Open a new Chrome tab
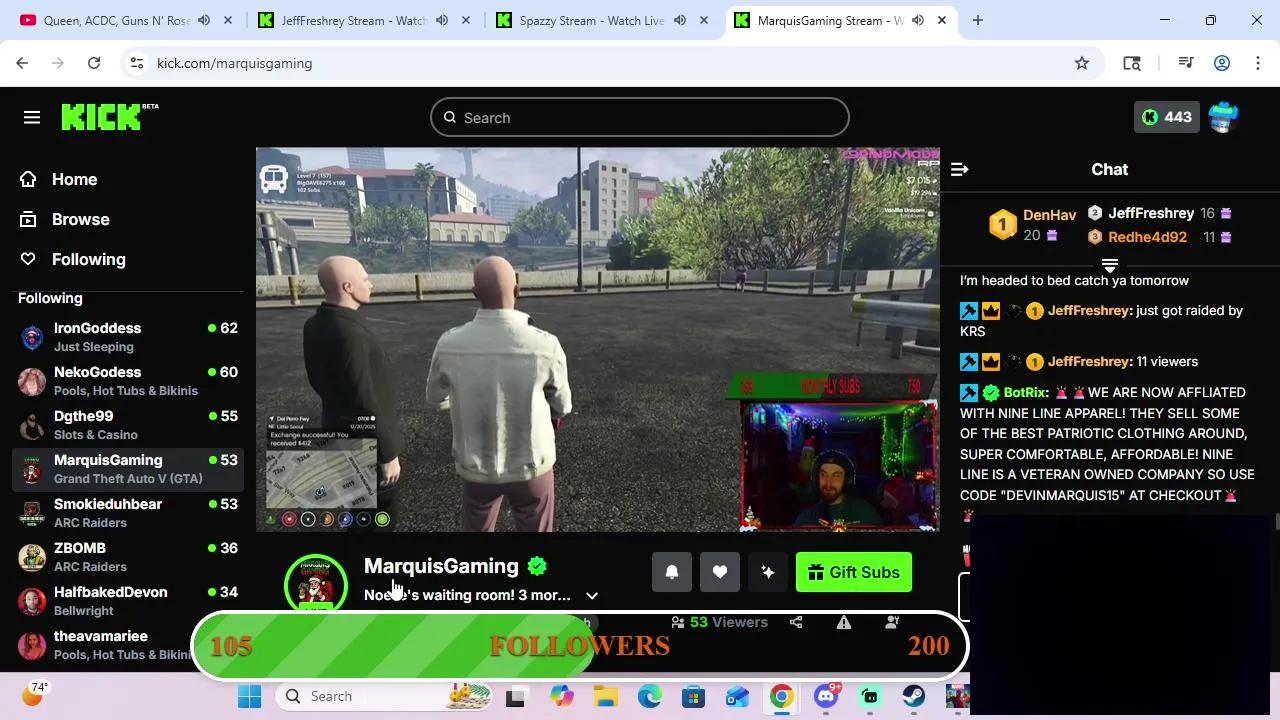This screenshot has height=720, width=1280. click(978, 20)
